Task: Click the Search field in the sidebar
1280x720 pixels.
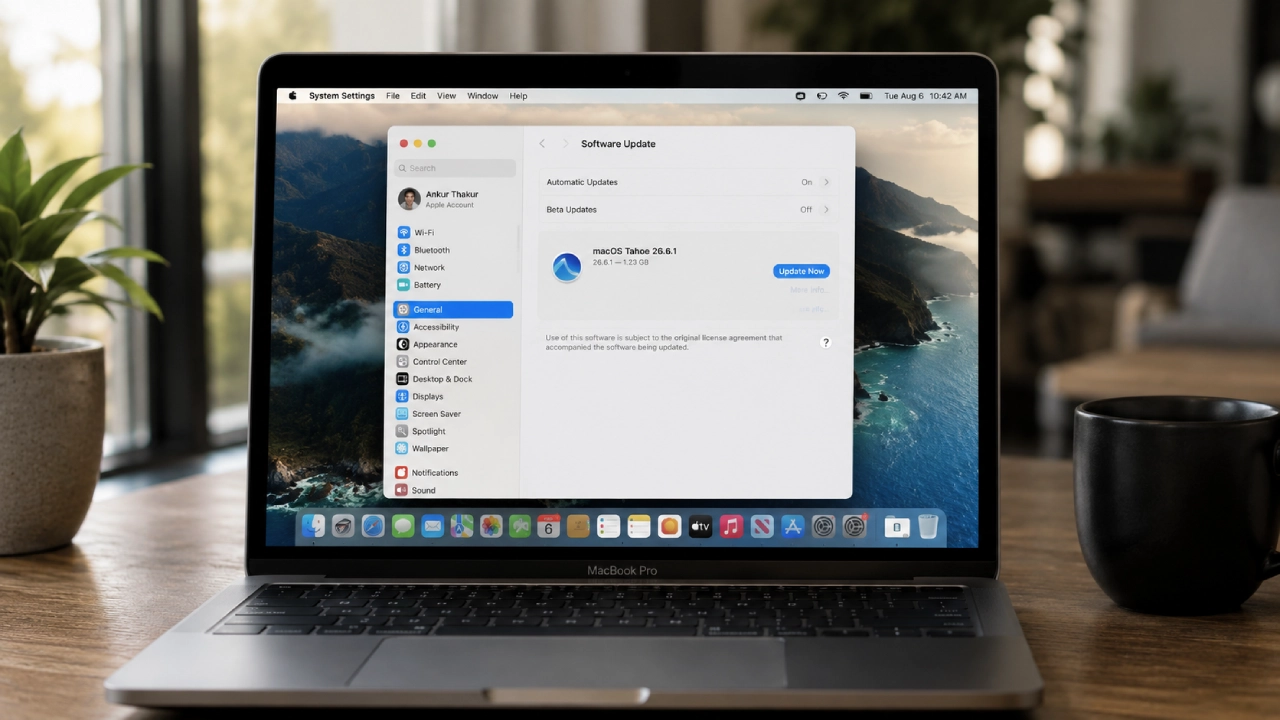Action: 455,168
